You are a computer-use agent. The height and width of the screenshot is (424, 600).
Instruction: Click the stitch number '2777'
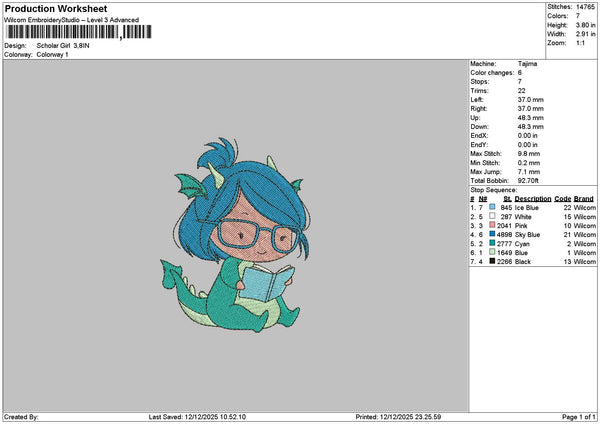coord(504,244)
